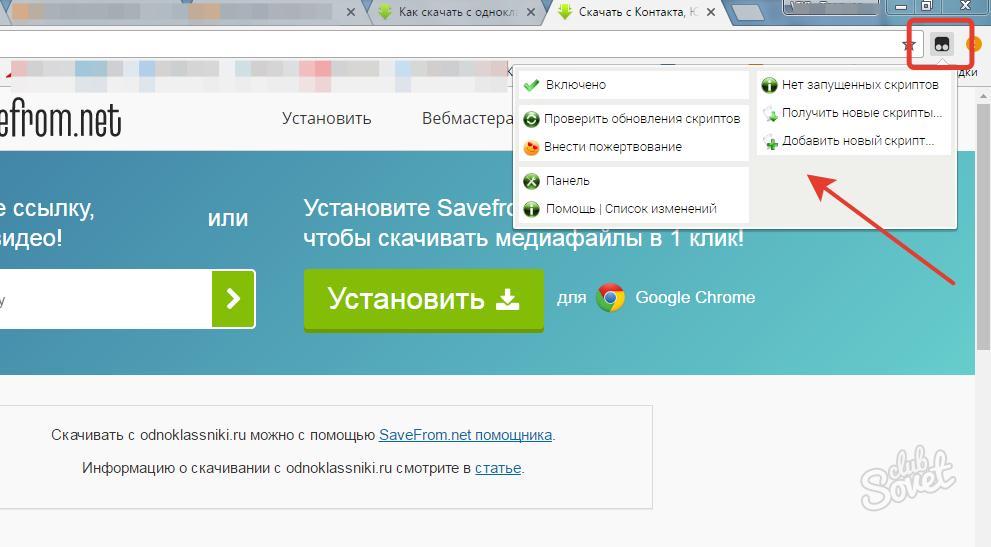This screenshot has height=547, width=991.
Task: Focus the URL input field on page
Action: pyautogui.click(x=105, y=298)
